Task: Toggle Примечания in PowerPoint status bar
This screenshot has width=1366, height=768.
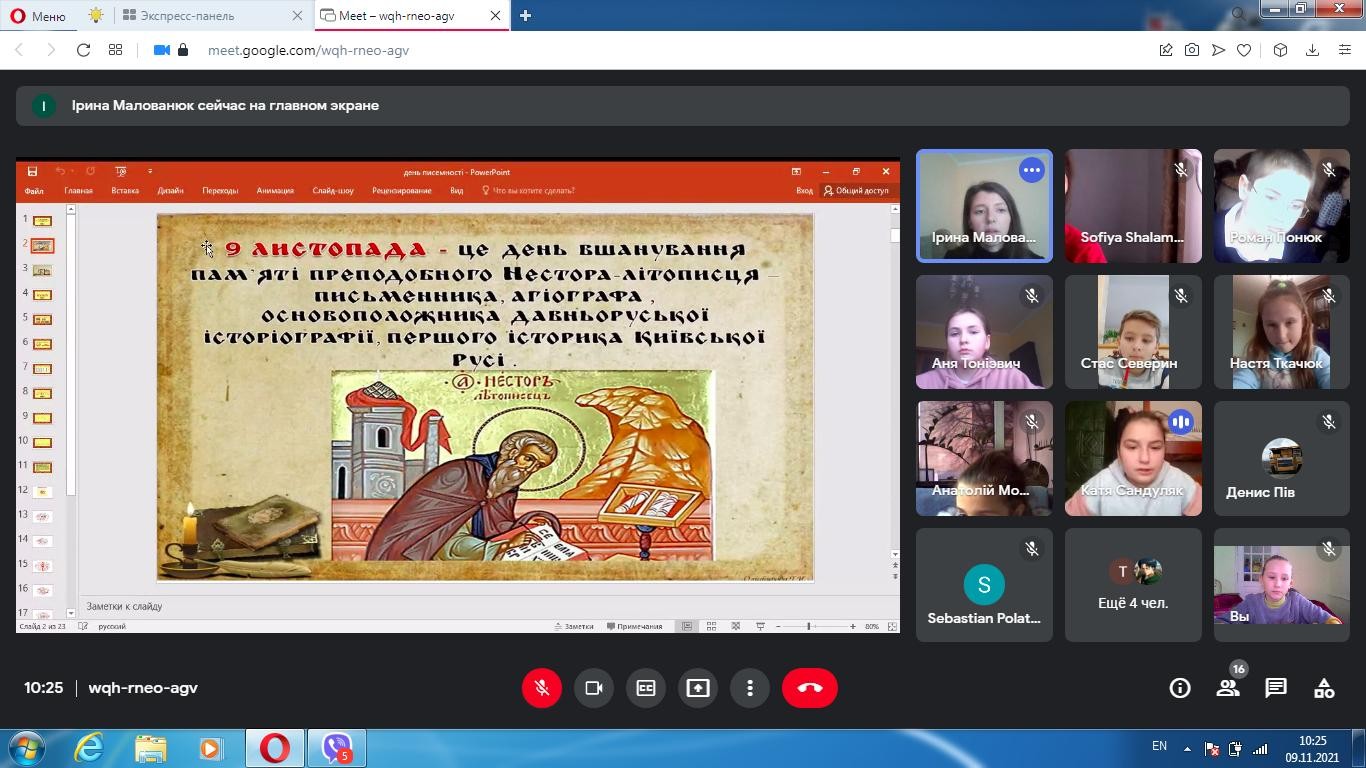Action: (635, 626)
